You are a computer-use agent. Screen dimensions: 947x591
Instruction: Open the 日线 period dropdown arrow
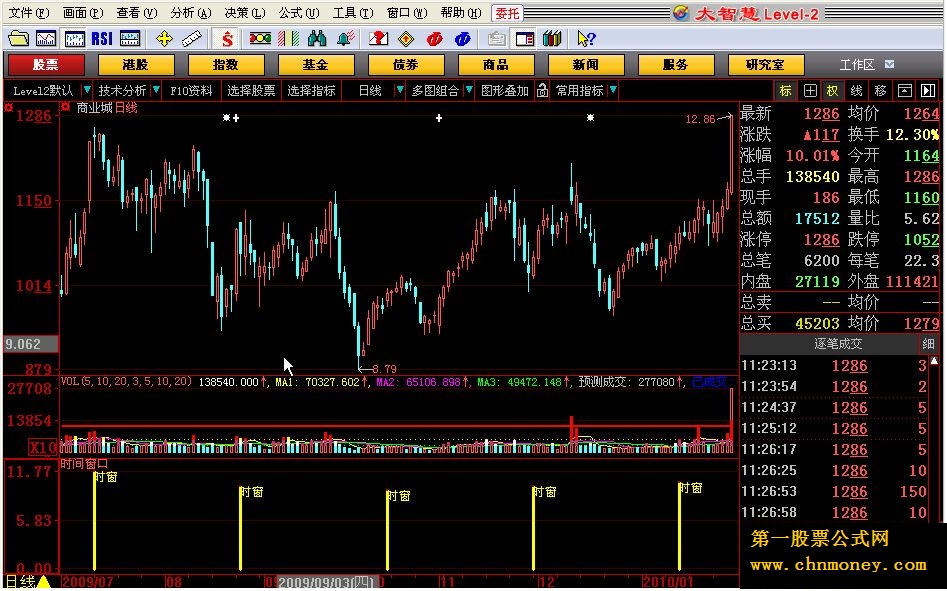[399, 91]
